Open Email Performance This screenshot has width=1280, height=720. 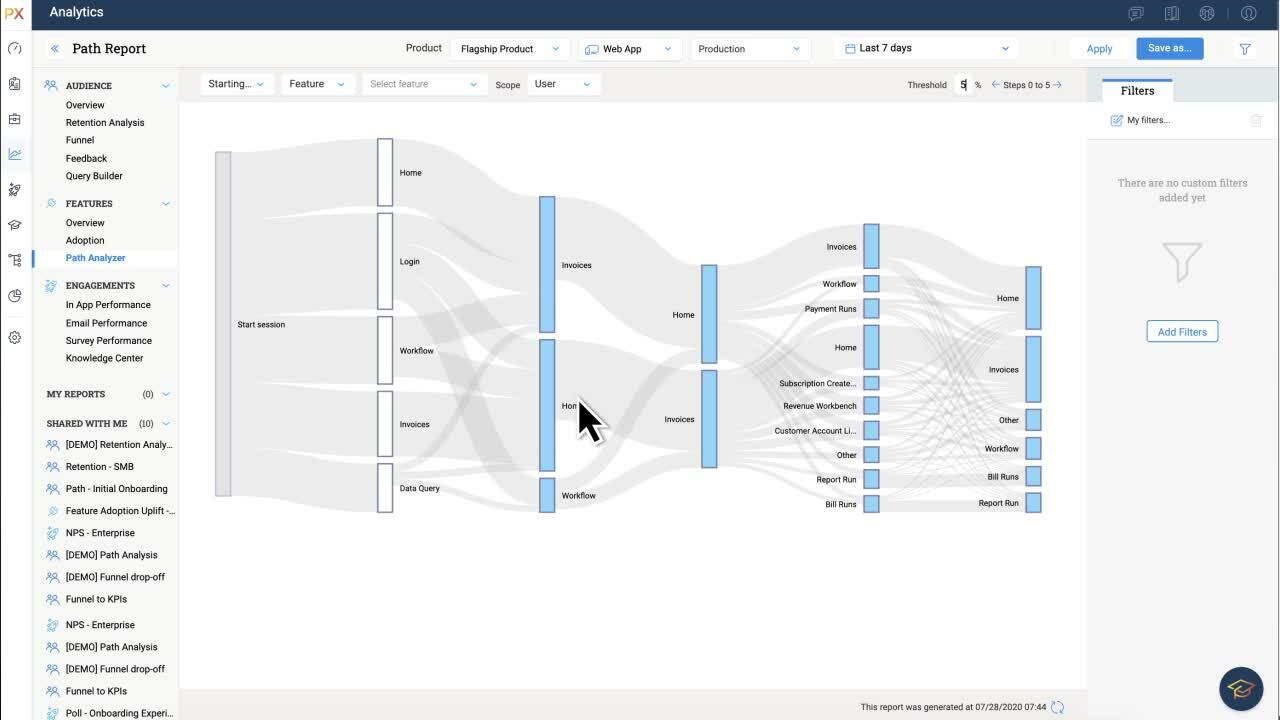[106, 323]
